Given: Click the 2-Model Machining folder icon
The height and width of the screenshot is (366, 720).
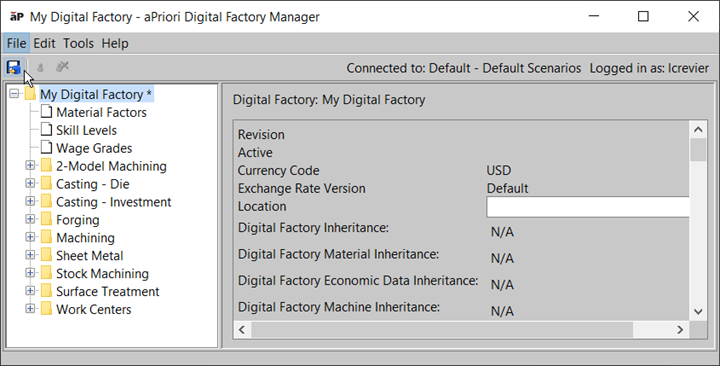Looking at the screenshot, I should click(x=46, y=165).
